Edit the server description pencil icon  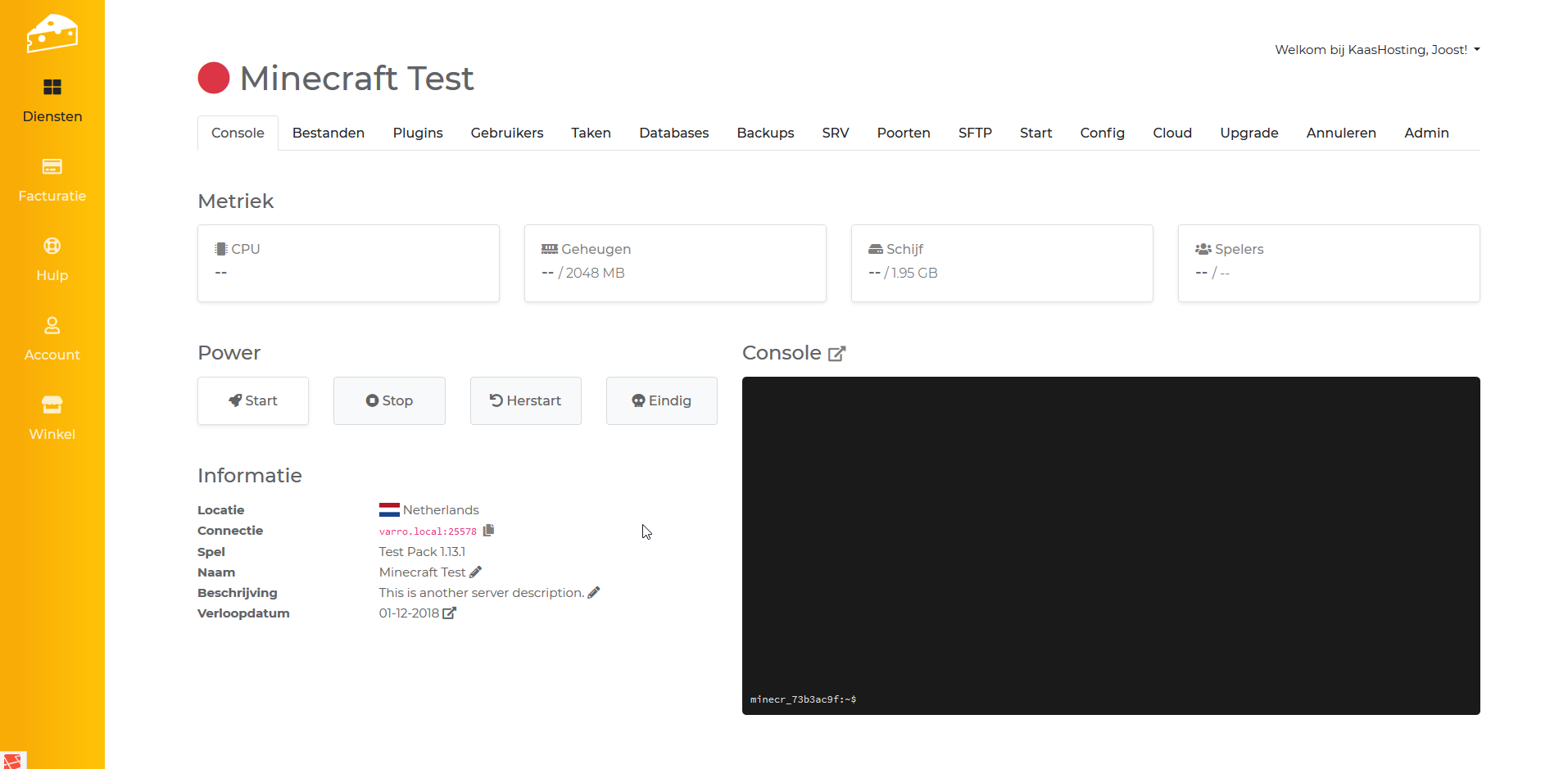click(x=594, y=592)
